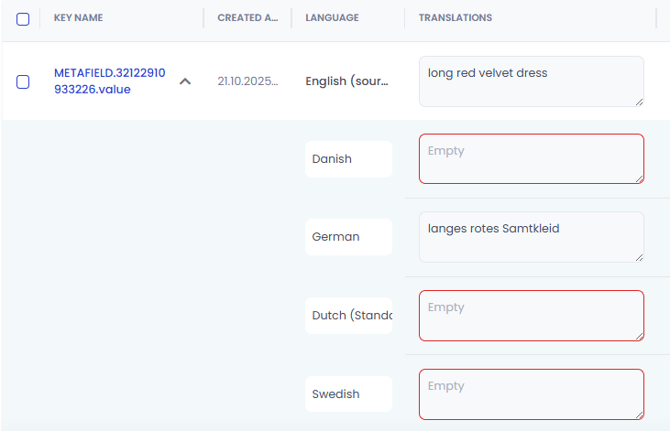Screen dimensions: 670x431
Task: Sort by the KEY NAME column header
Action: click(78, 18)
